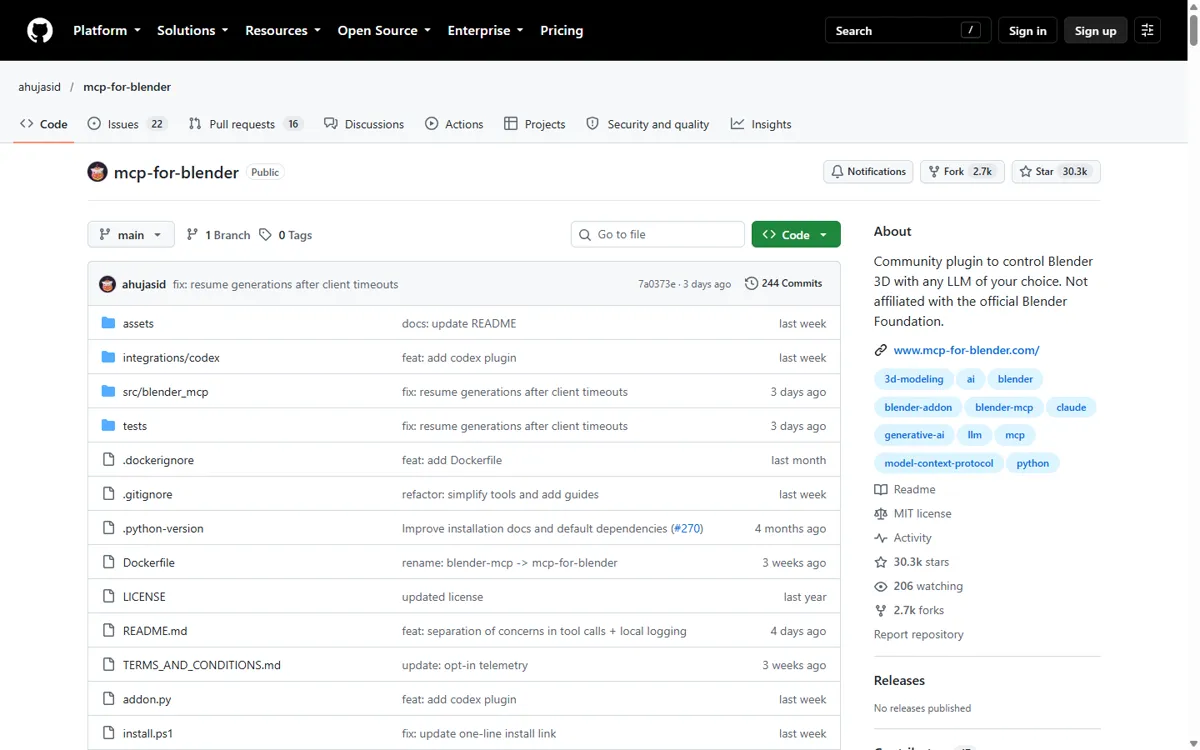
Task: Click the Notifications button
Action: (x=868, y=172)
